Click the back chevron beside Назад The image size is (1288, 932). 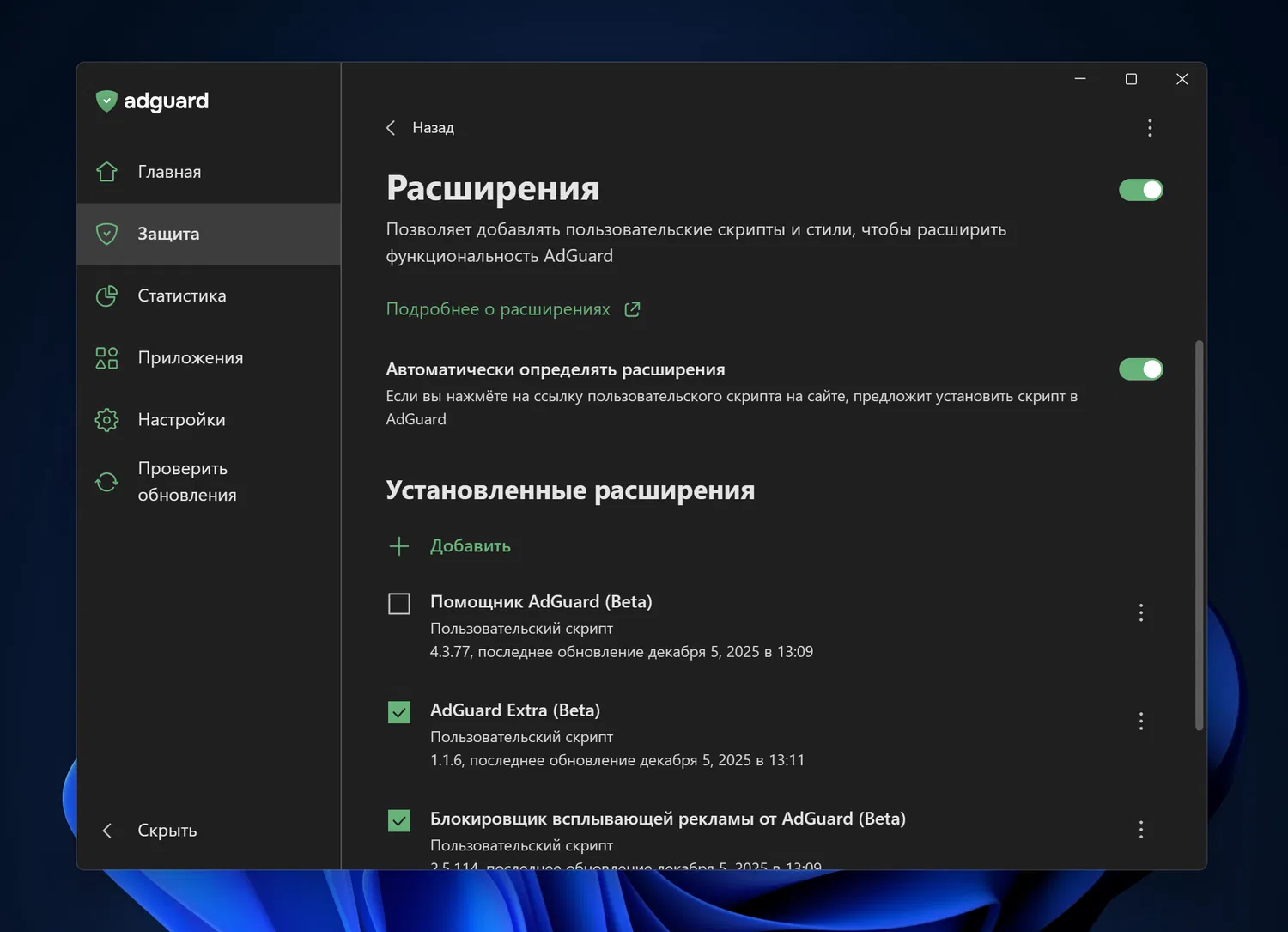(391, 128)
